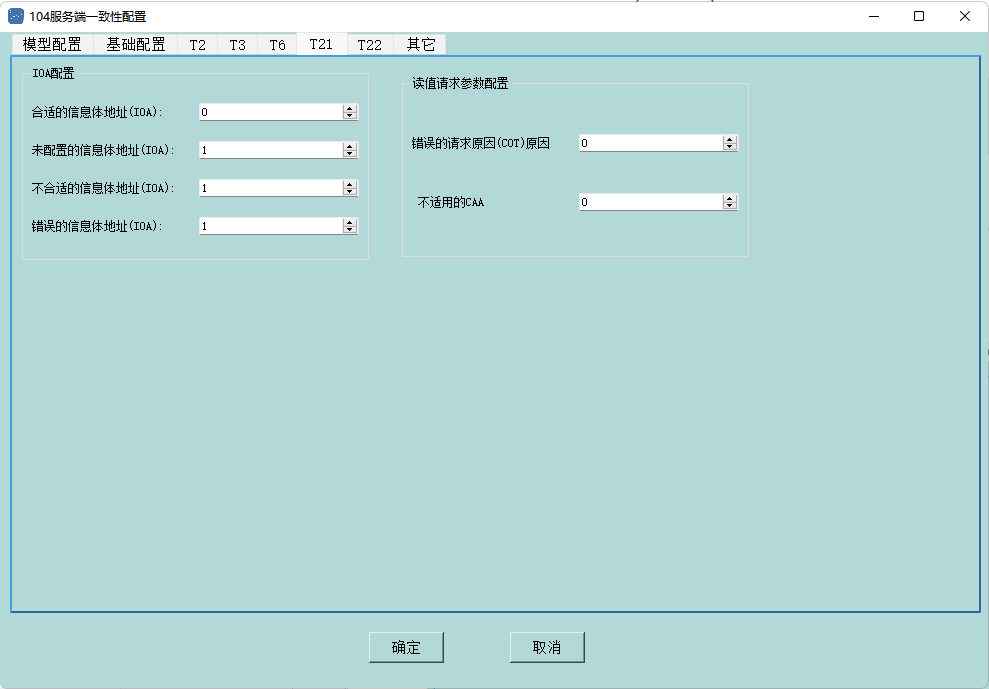Increase 合适的信息体地址 value with up arrow
This screenshot has height=689, width=989.
coord(350,109)
